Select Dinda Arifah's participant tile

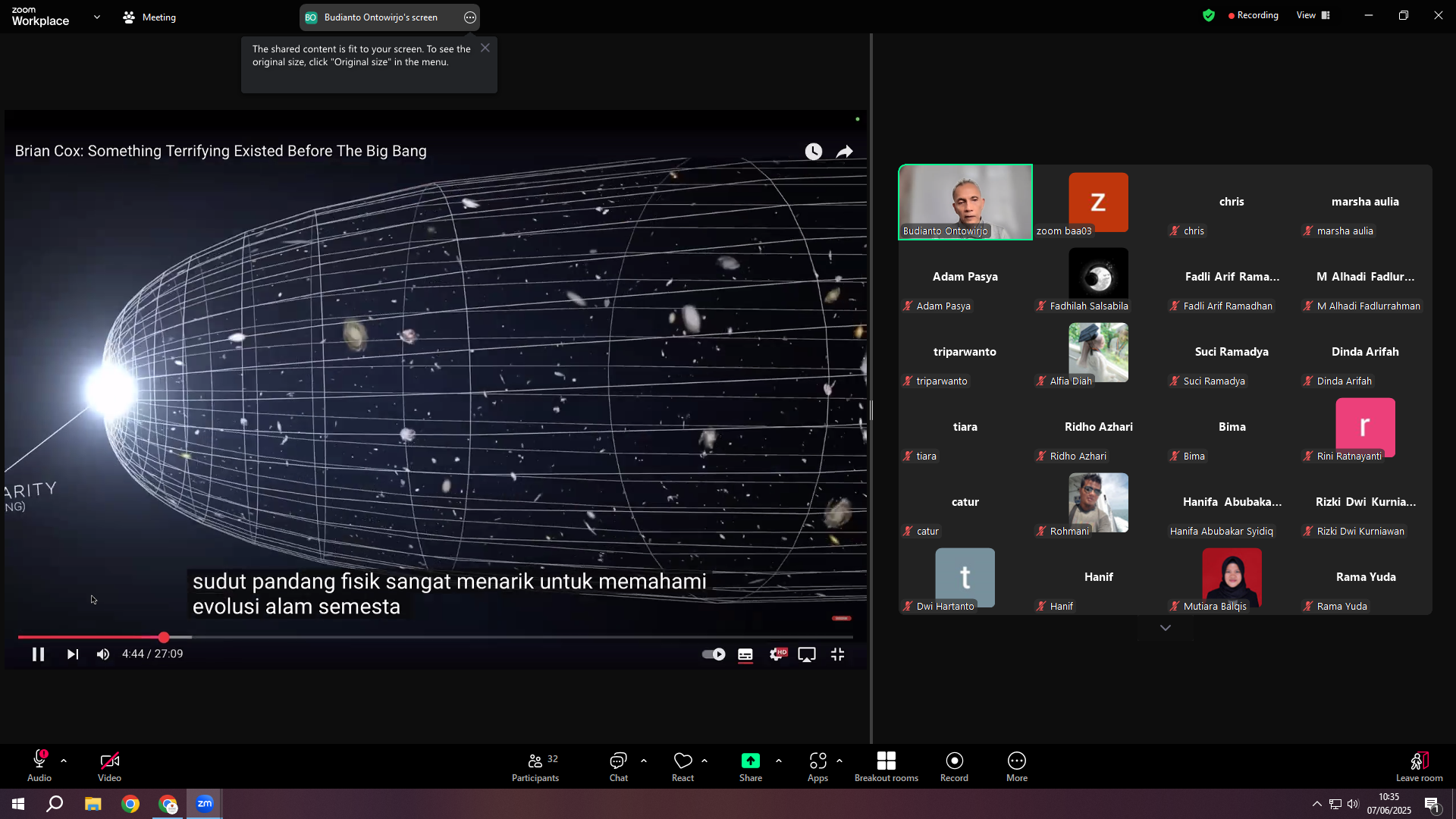tap(1366, 353)
